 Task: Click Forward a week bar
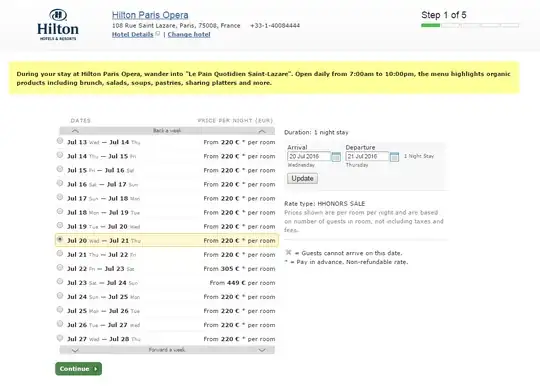[x=167, y=350]
